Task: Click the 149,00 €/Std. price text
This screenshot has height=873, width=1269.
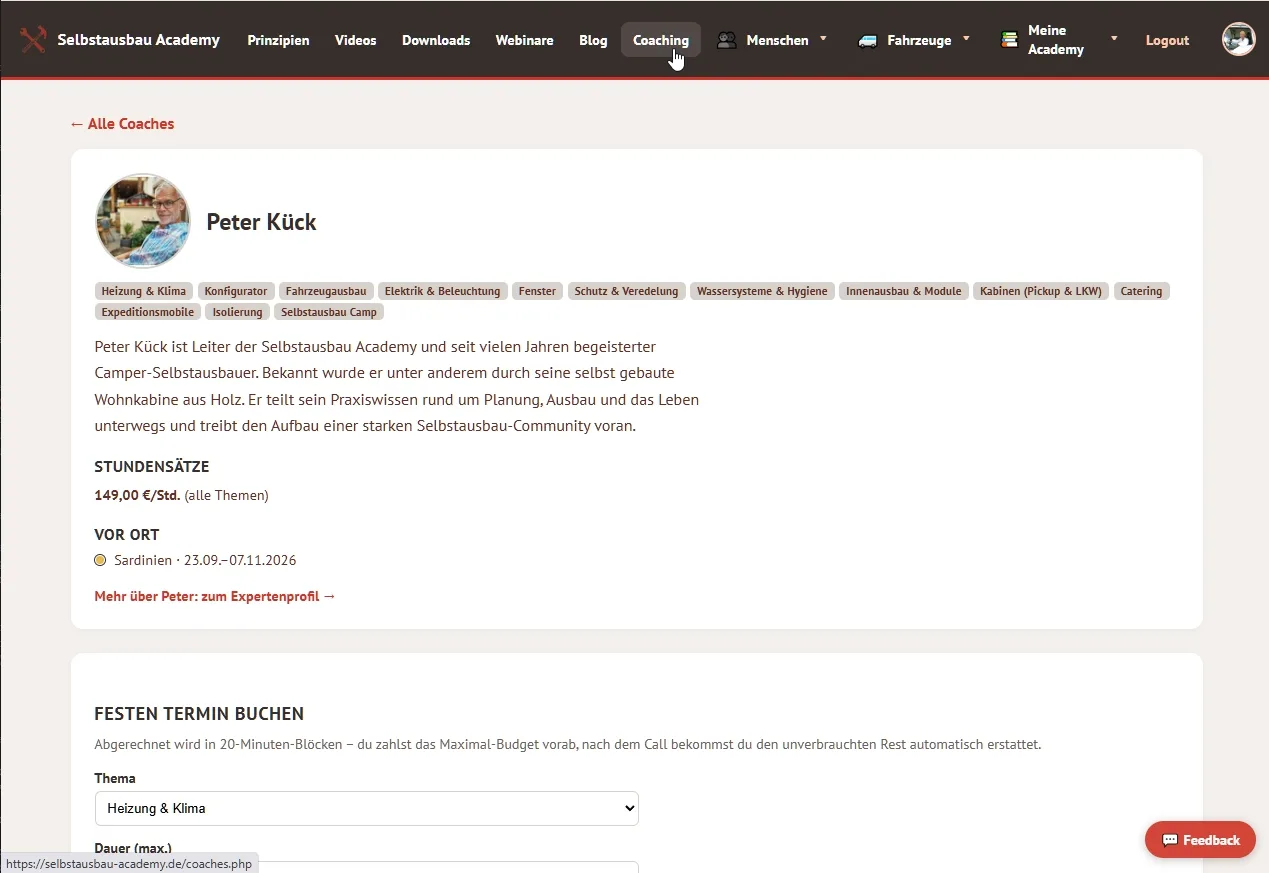Action: [137, 495]
